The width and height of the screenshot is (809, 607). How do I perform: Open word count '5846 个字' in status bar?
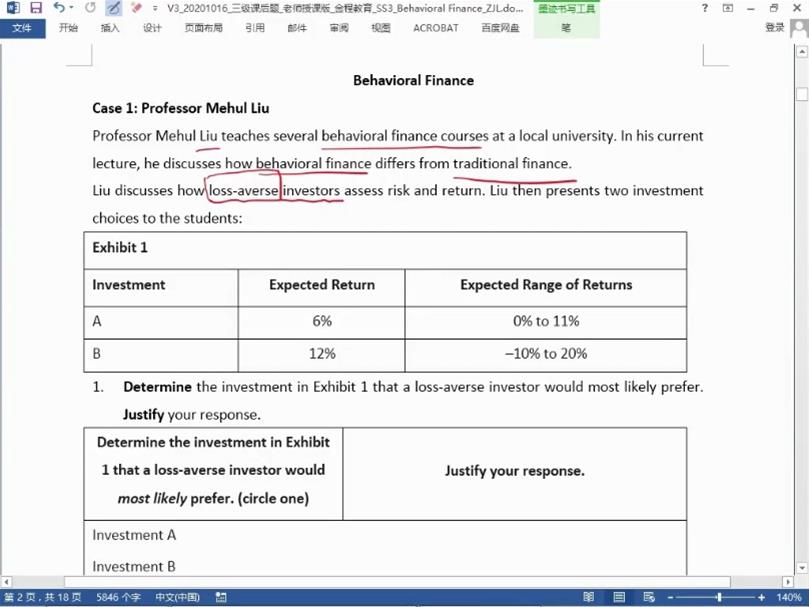click(118, 597)
